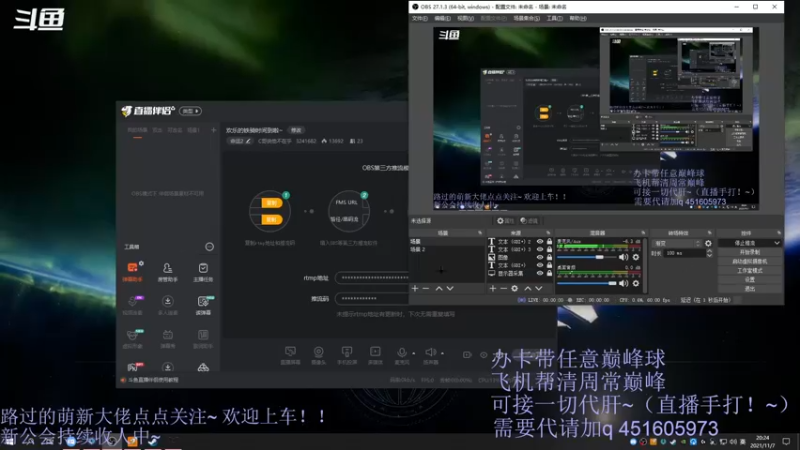The height and width of the screenshot is (450, 800).
Task: Open the scene transition type dropdown
Action: 677,243
